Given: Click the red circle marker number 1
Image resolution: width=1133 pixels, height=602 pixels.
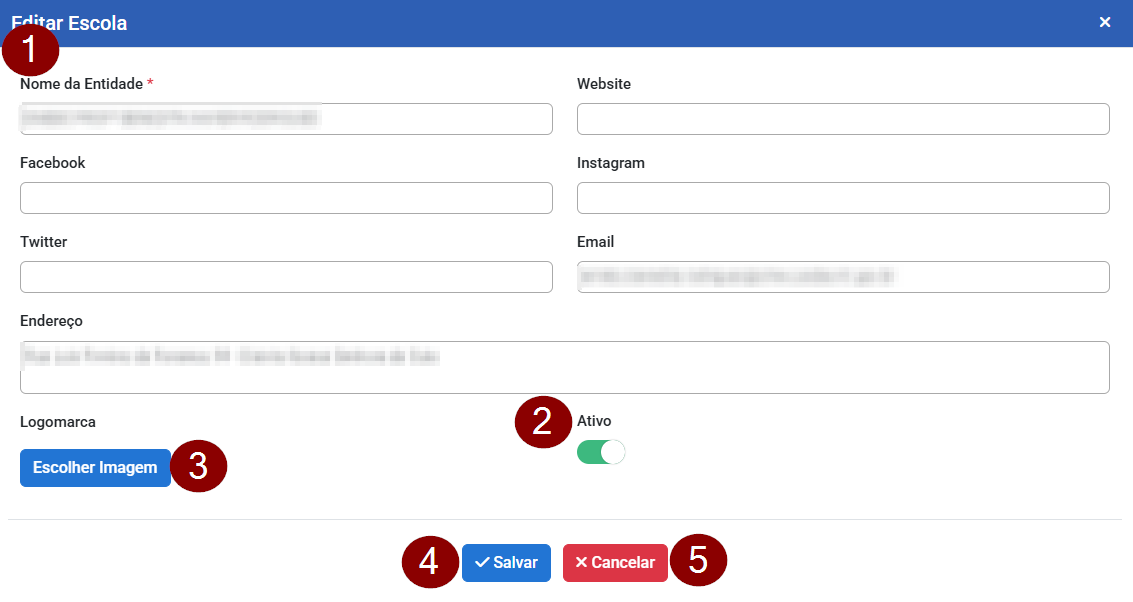Looking at the screenshot, I should 30,49.
